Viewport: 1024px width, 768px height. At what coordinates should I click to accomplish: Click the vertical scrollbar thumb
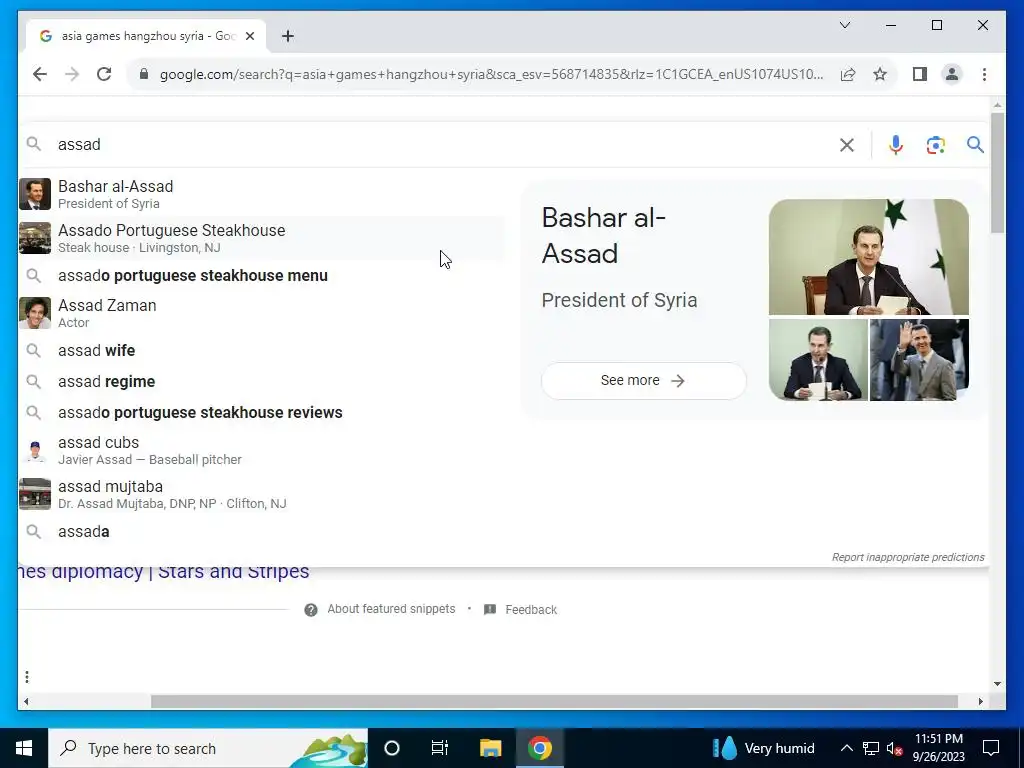997,173
